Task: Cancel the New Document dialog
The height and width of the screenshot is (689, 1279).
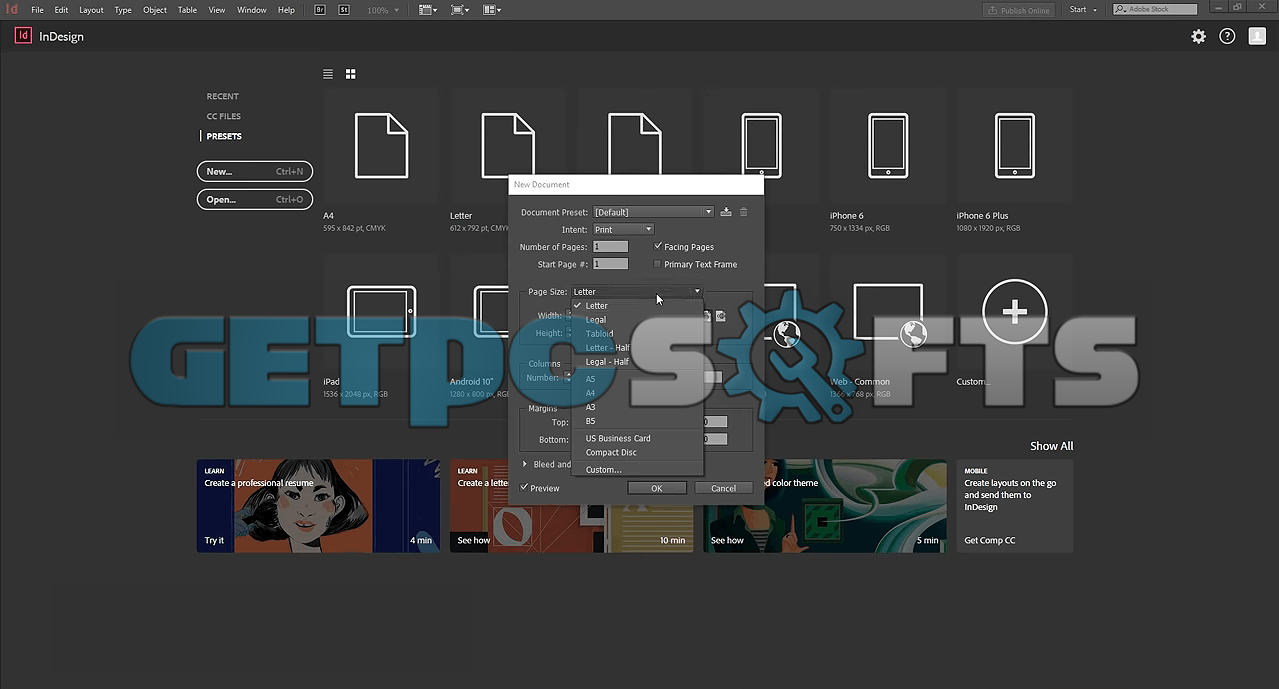Action: click(x=723, y=488)
